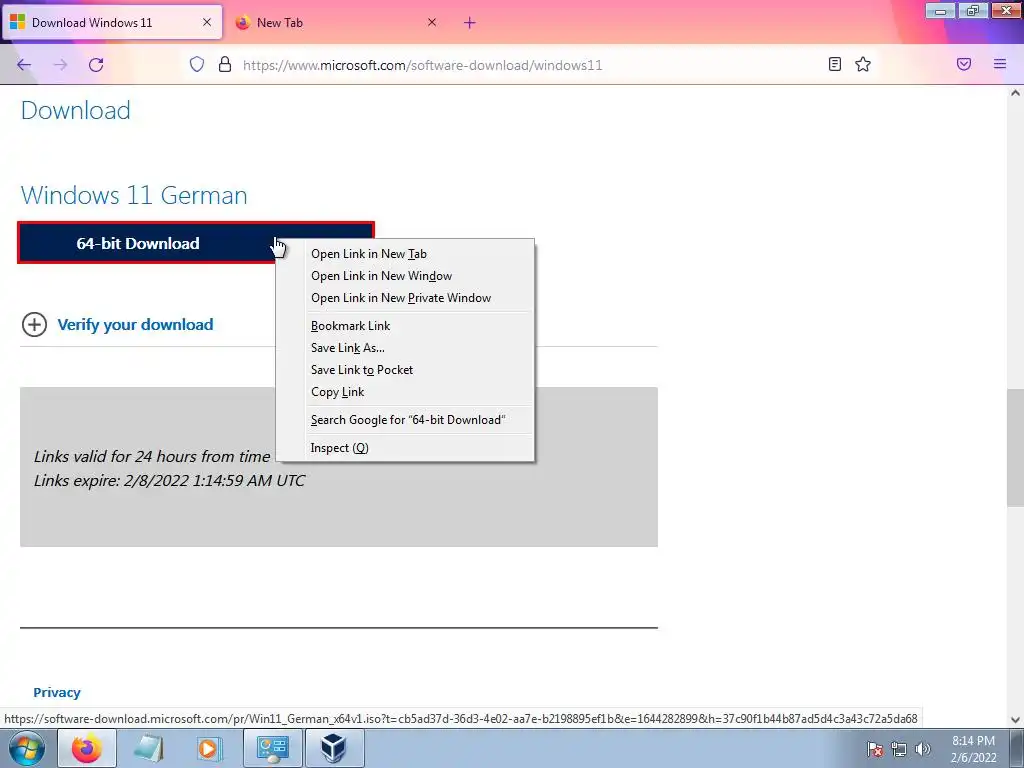Viewport: 1024px width, 768px height.
Task: Reload the current page
Action: point(96,65)
